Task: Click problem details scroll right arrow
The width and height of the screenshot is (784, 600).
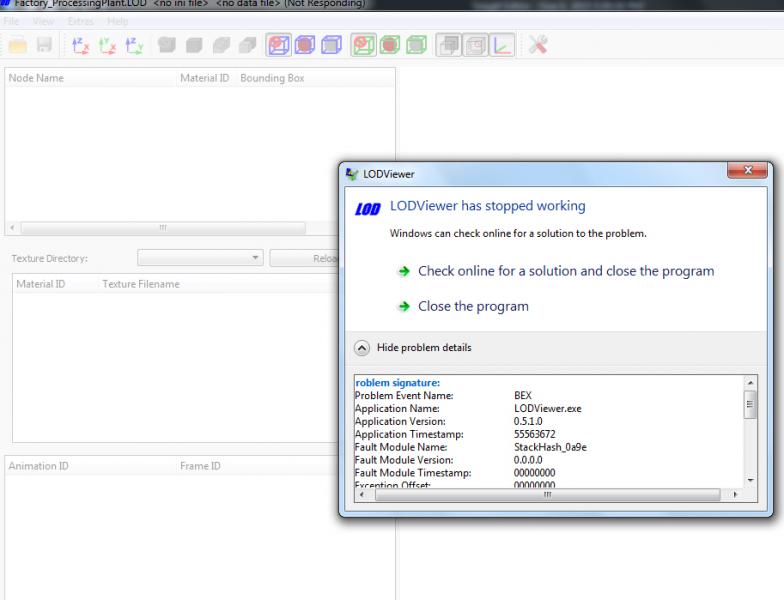Action: point(734,495)
